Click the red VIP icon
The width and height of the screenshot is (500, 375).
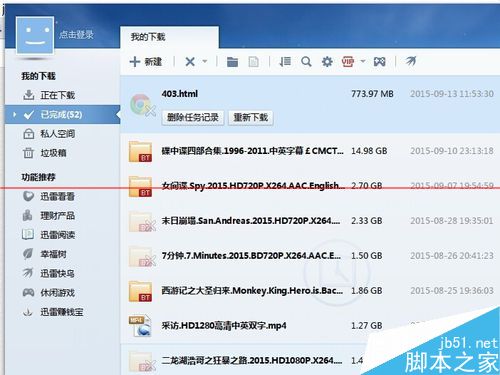(348, 62)
